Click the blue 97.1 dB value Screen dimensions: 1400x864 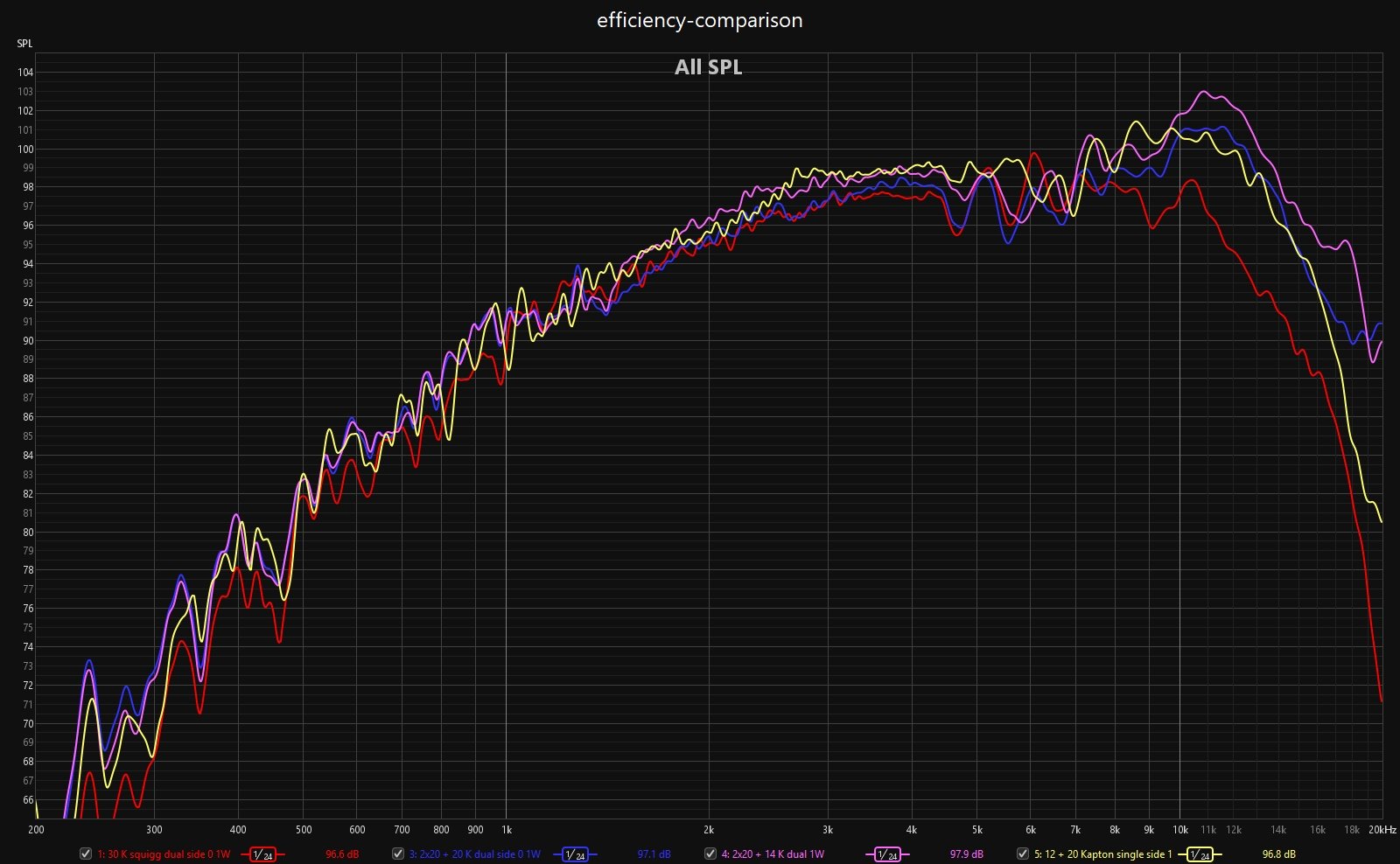pos(654,854)
